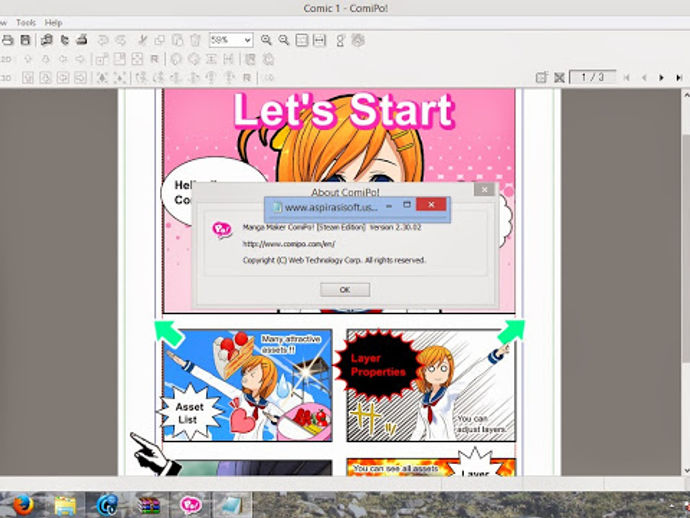Image resolution: width=690 pixels, height=518 pixels.
Task: Click the up arrow in the 2D row
Action: 28,59
